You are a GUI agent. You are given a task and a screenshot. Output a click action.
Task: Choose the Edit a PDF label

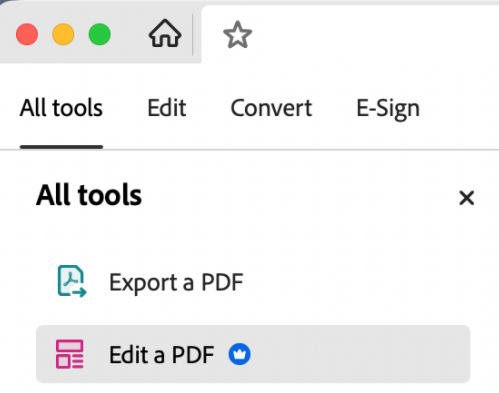pyautogui.click(x=162, y=354)
